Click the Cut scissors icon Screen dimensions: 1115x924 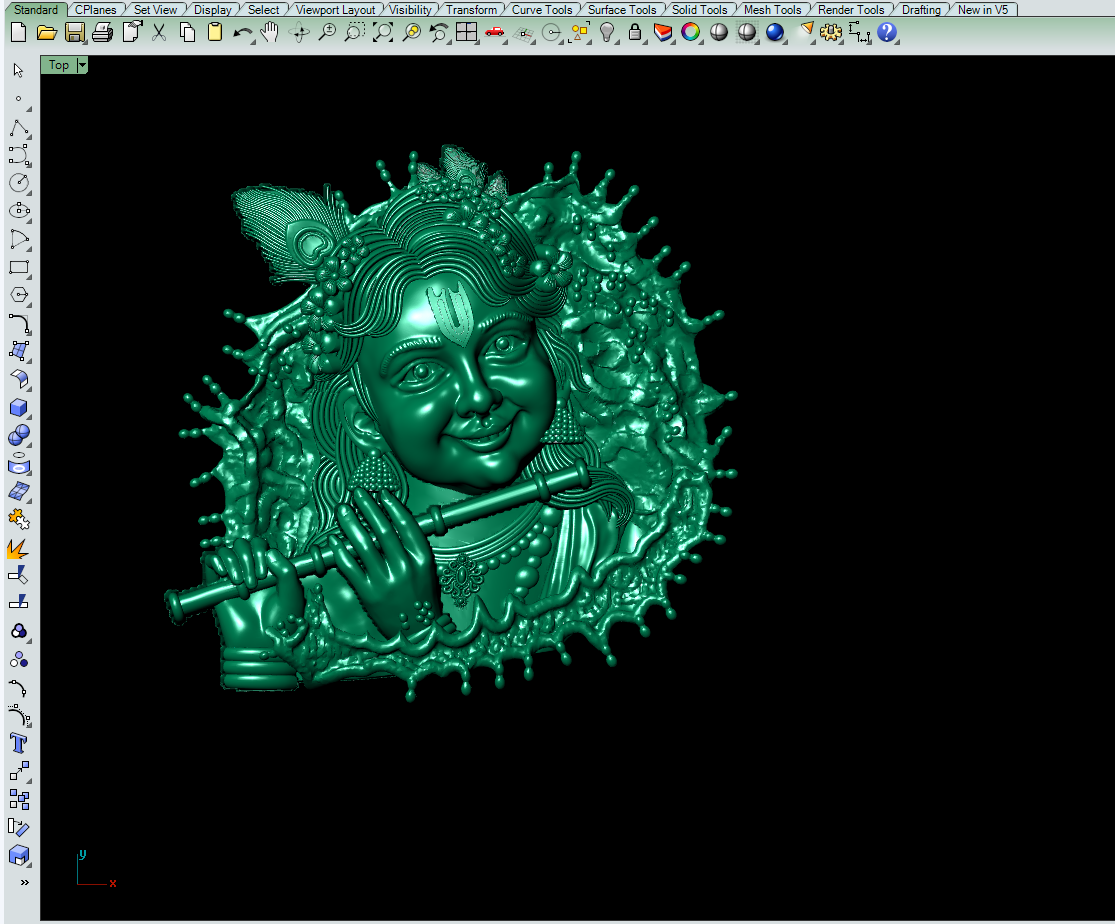159,33
